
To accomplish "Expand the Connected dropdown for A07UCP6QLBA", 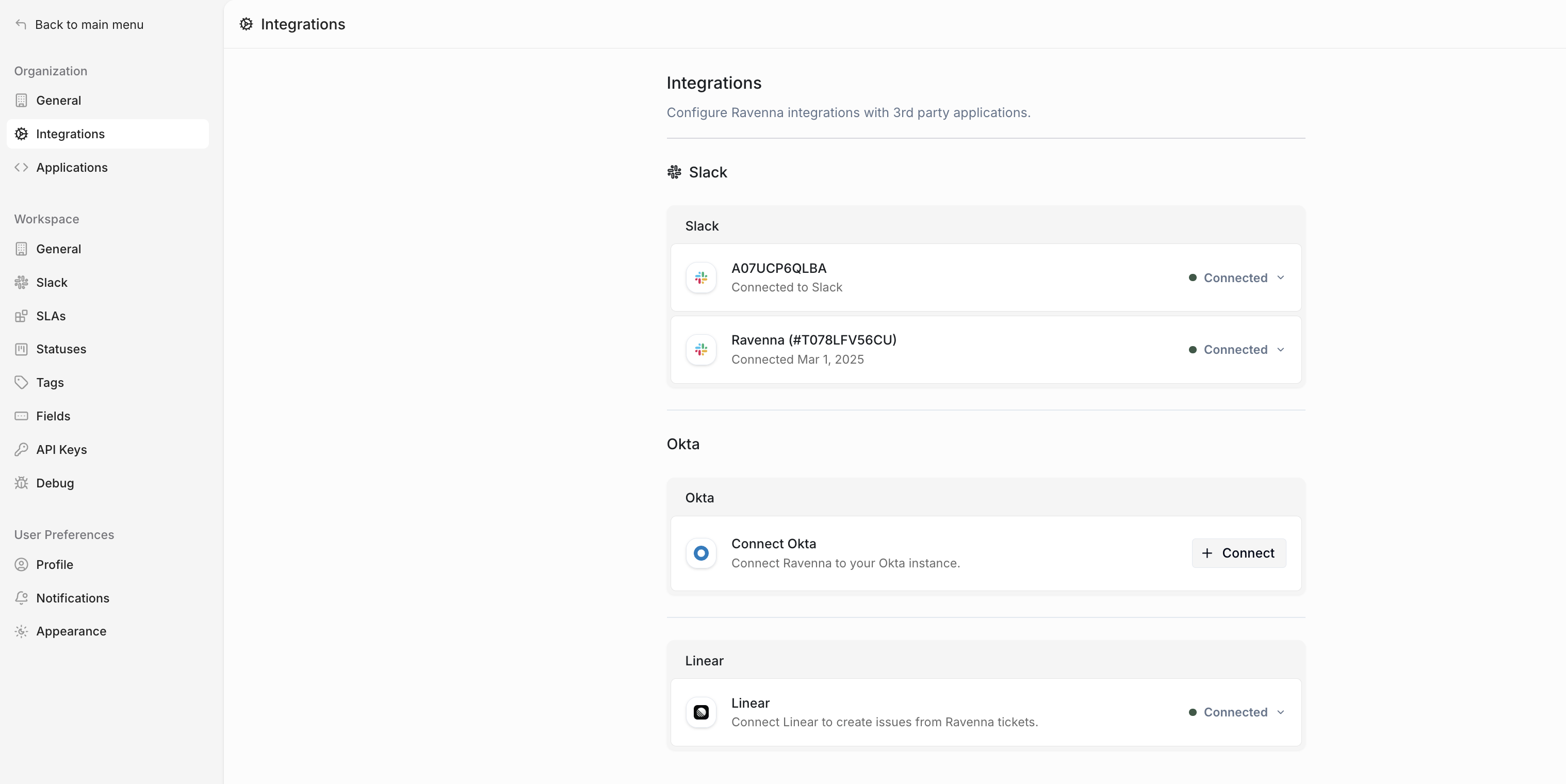I will point(1236,277).
